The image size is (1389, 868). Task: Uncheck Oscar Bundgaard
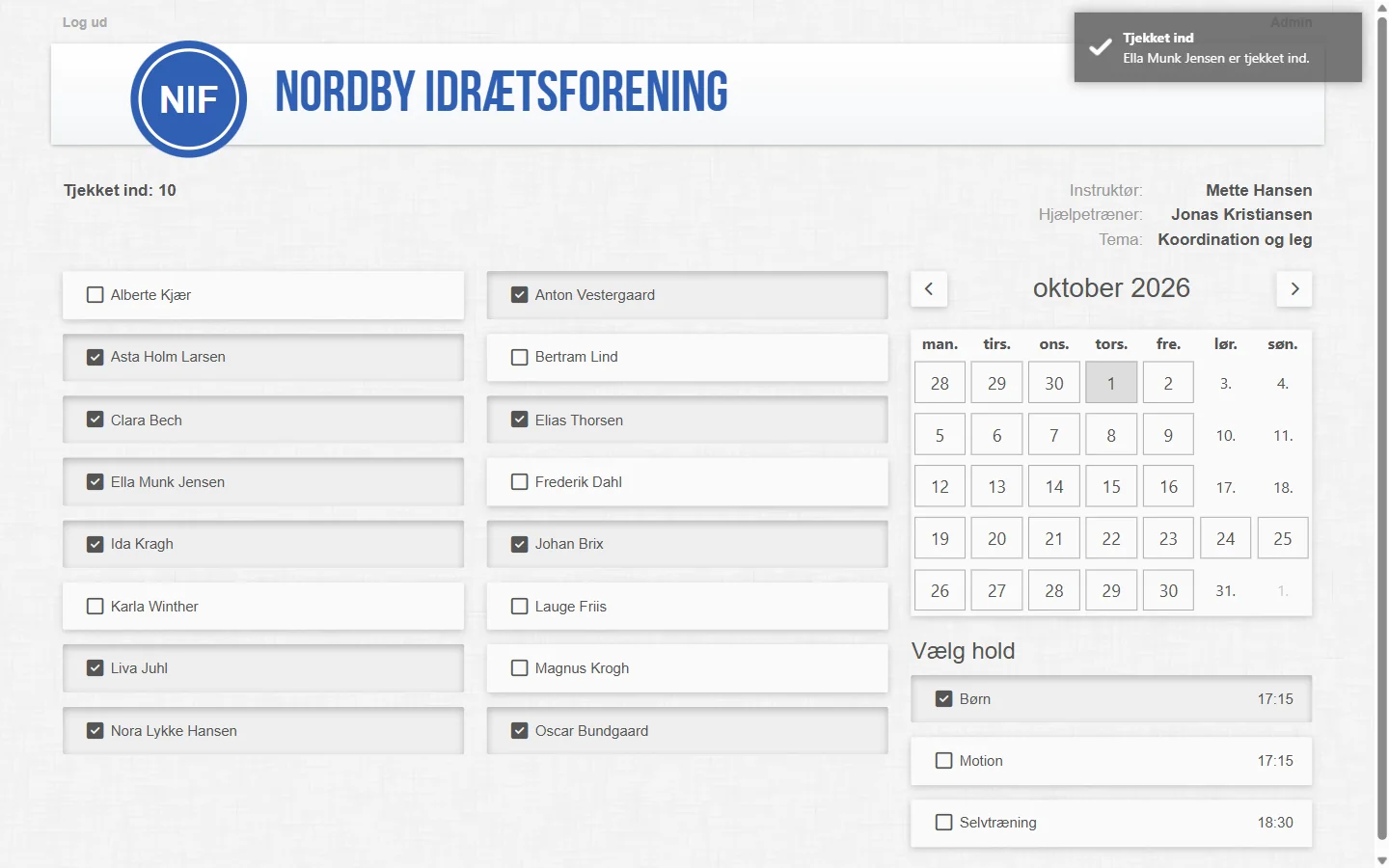688,731
